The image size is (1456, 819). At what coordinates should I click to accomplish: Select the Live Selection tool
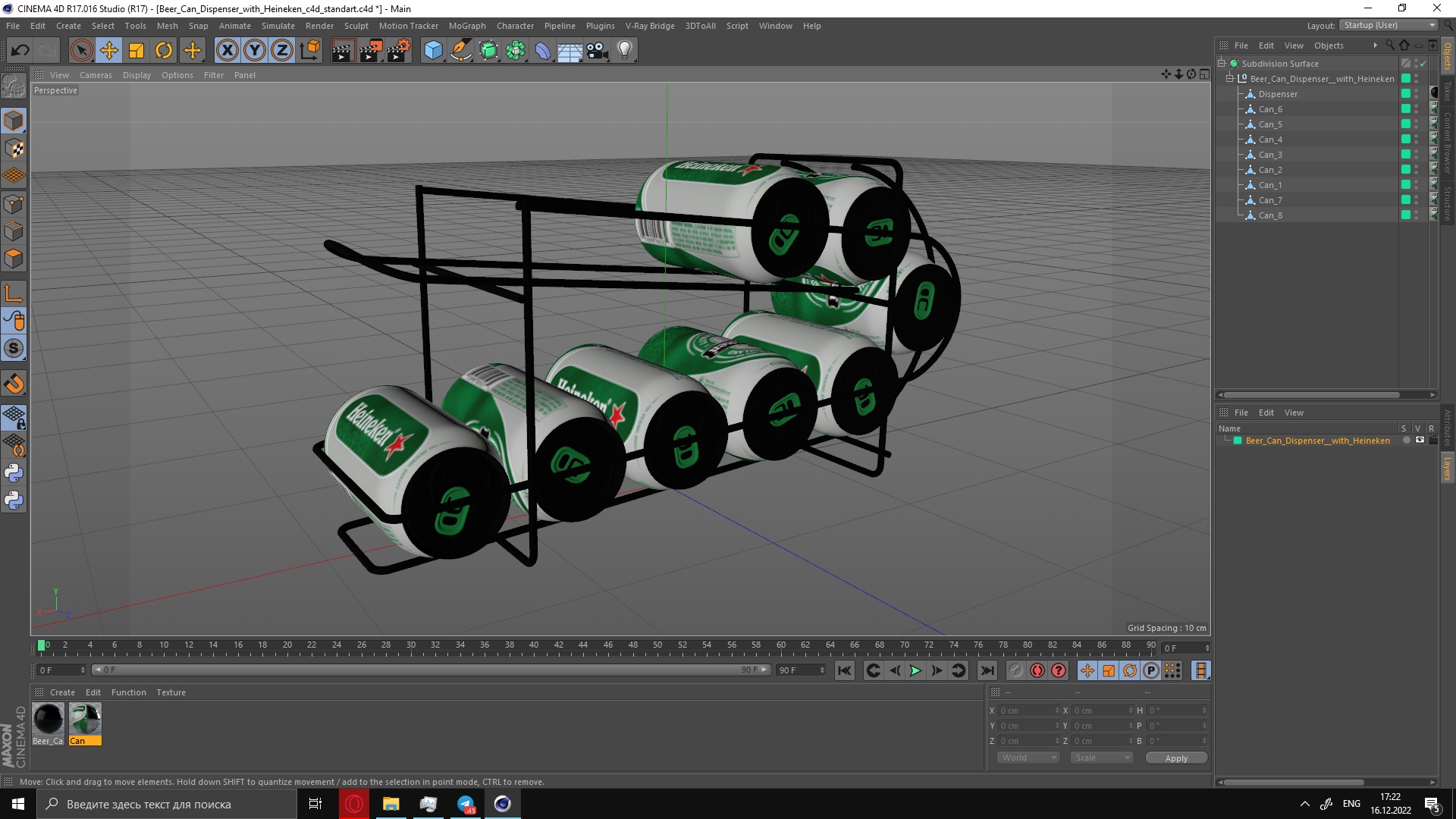[x=81, y=51]
